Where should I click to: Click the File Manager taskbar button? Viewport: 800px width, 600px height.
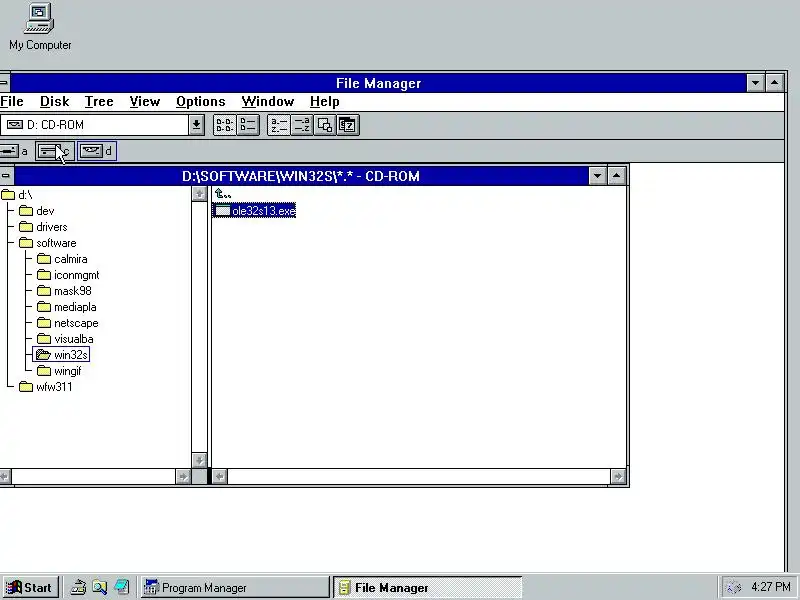click(428, 587)
